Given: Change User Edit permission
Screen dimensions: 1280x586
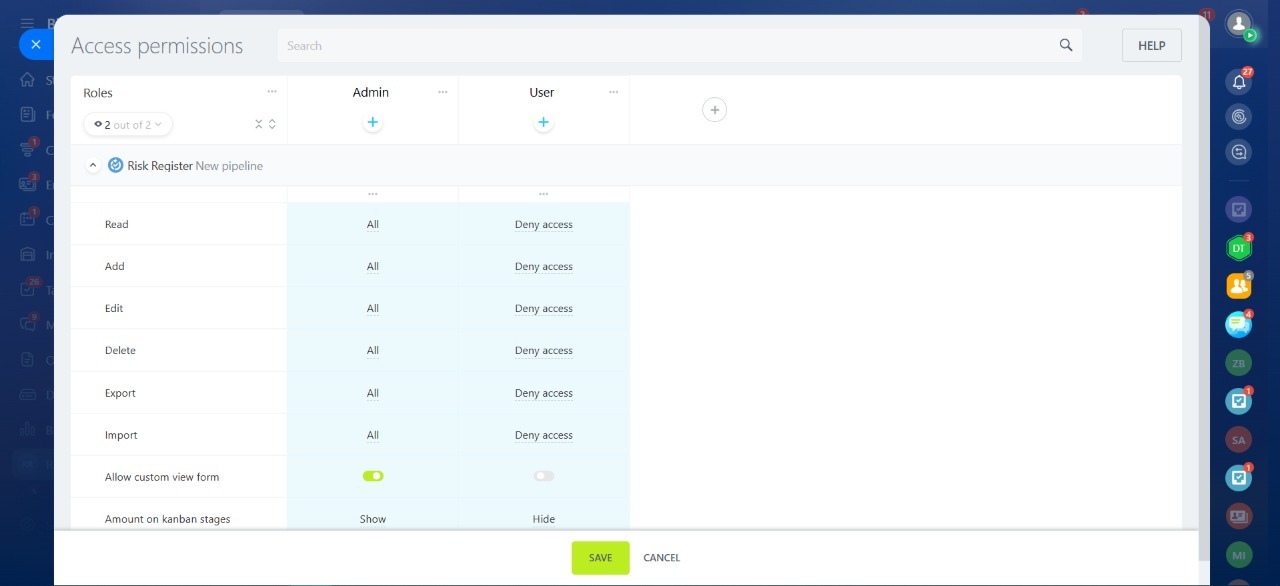Looking at the screenshot, I should pyautogui.click(x=544, y=308).
